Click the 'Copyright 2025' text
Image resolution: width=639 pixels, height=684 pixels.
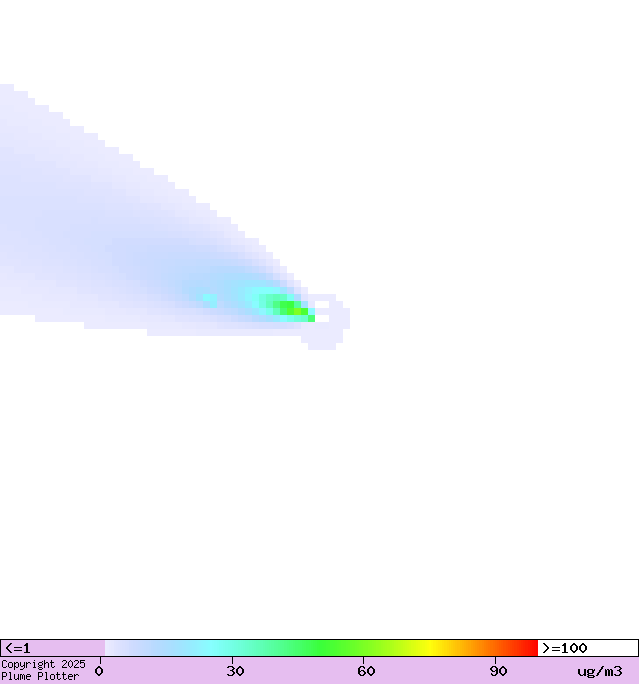(43, 664)
